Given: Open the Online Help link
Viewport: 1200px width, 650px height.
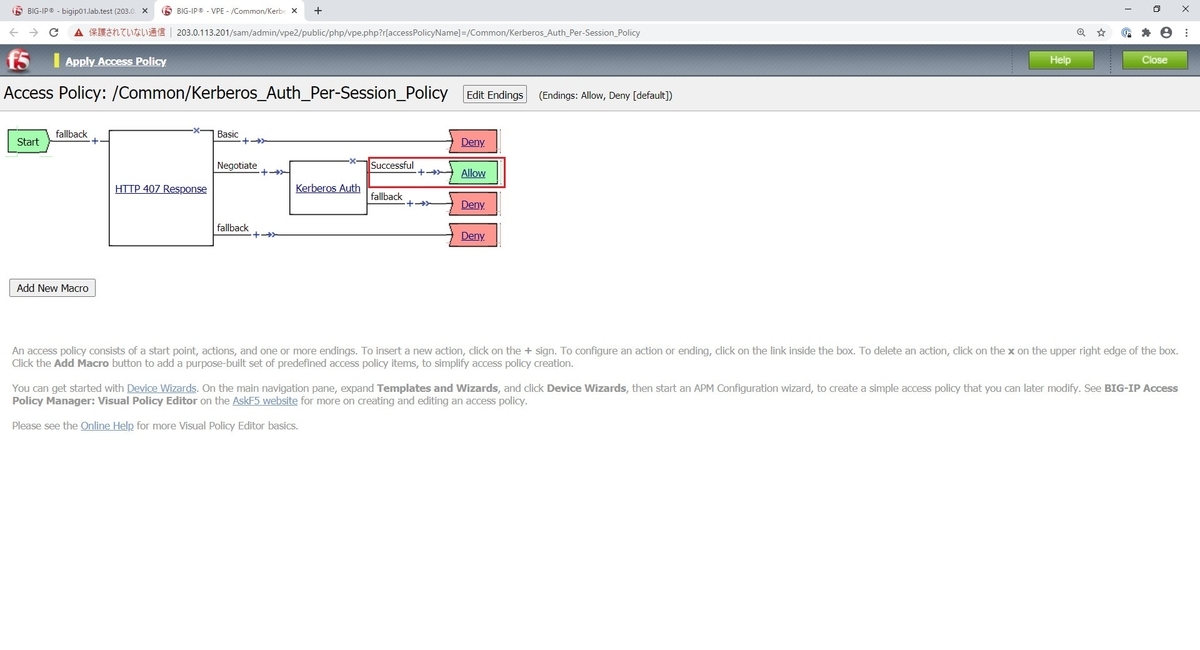Looking at the screenshot, I should pyautogui.click(x=107, y=426).
